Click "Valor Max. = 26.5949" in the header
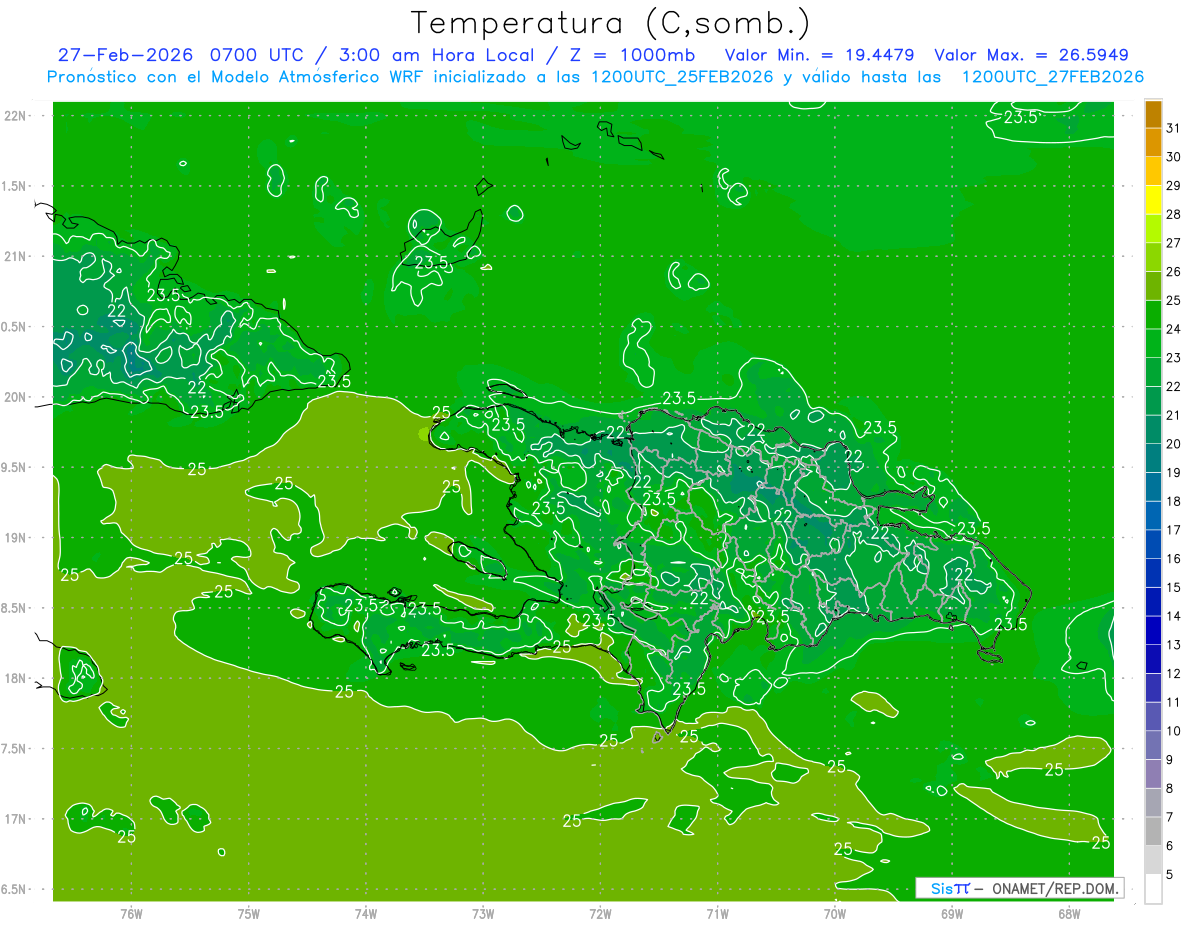This screenshot has width=1200, height=927. click(x=1032, y=54)
